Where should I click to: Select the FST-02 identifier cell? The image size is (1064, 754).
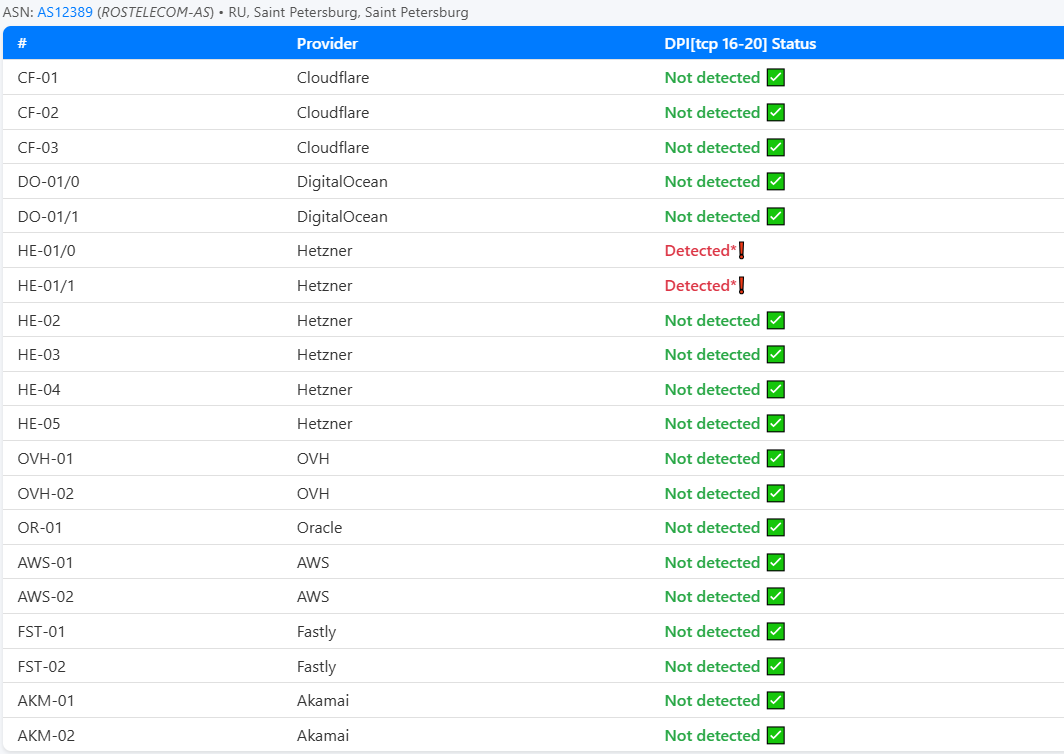click(x=41, y=666)
